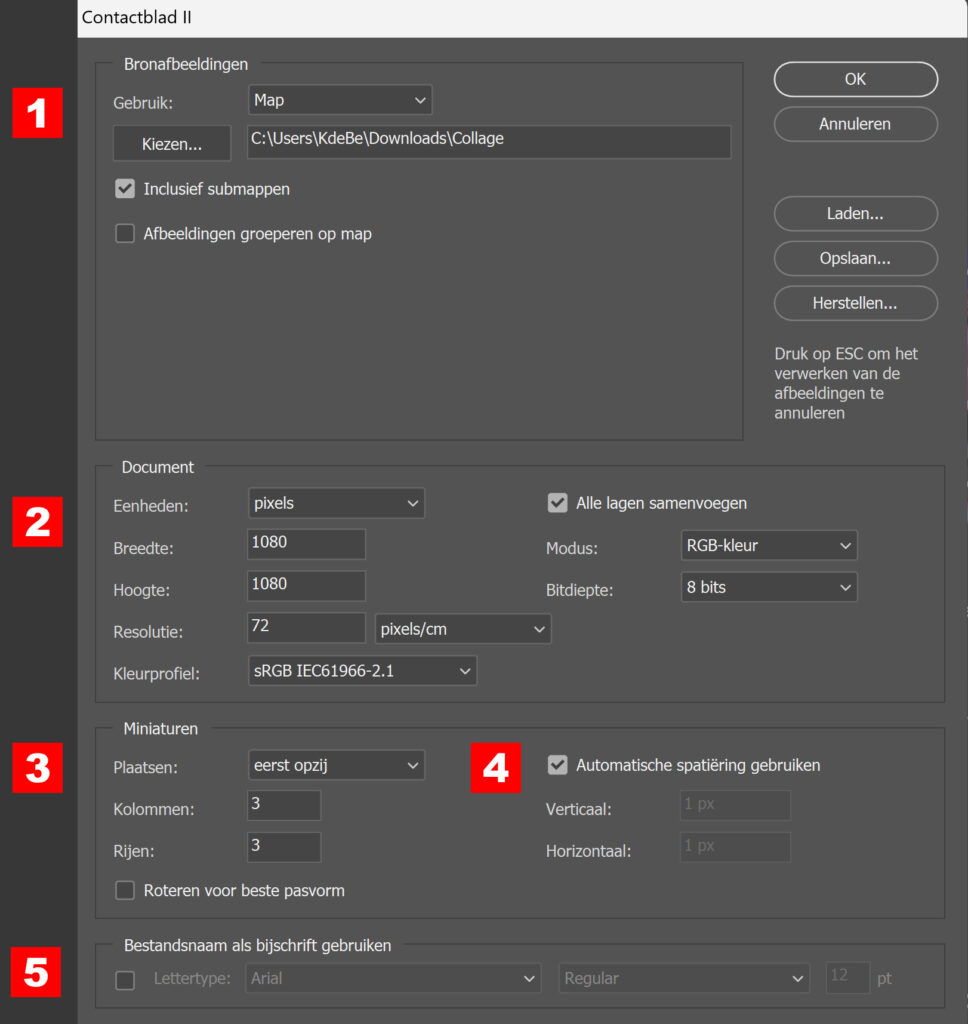Click the Herstellen... button

click(x=855, y=303)
